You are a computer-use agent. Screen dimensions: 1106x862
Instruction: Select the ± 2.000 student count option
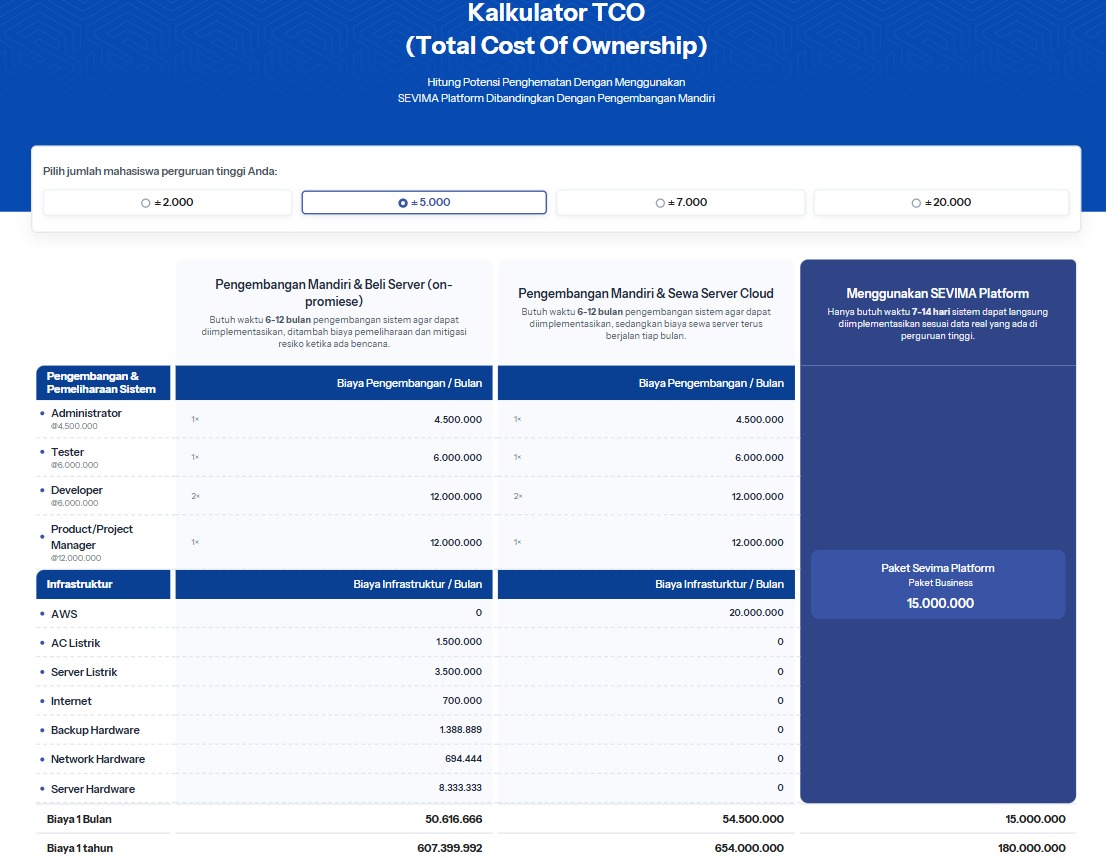pyautogui.click(x=167, y=202)
